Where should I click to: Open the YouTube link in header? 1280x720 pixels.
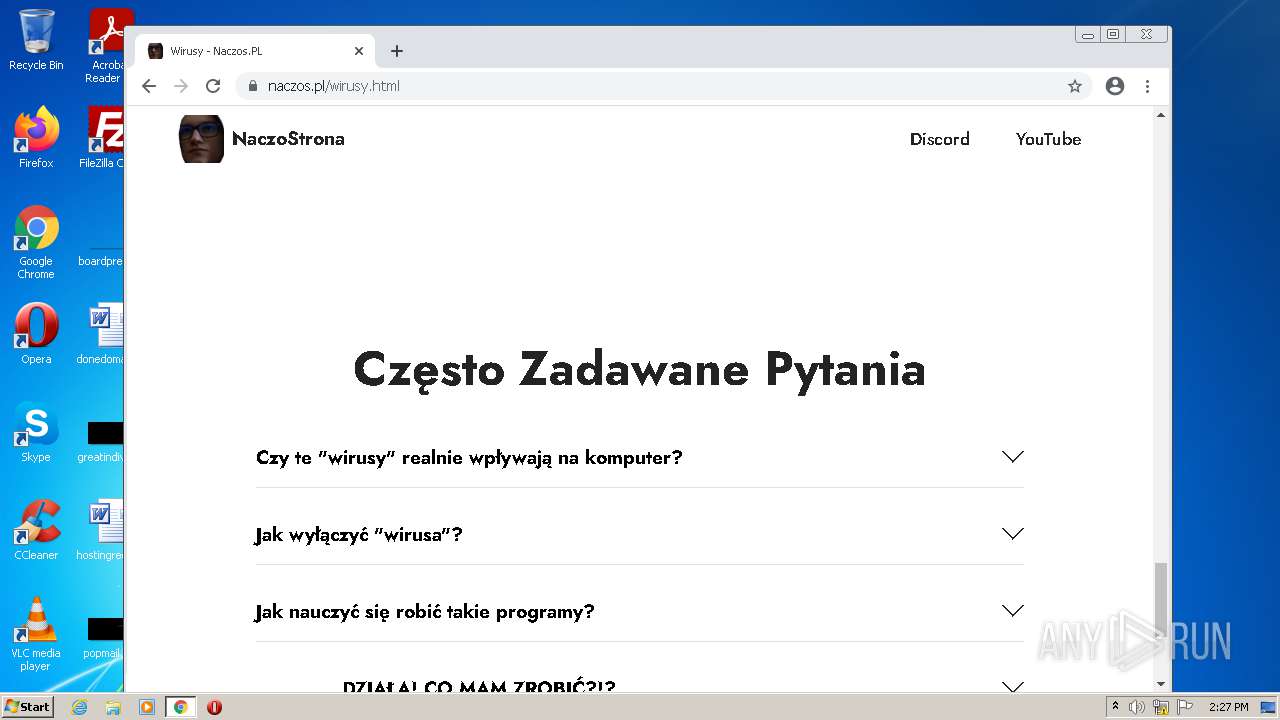tap(1048, 139)
